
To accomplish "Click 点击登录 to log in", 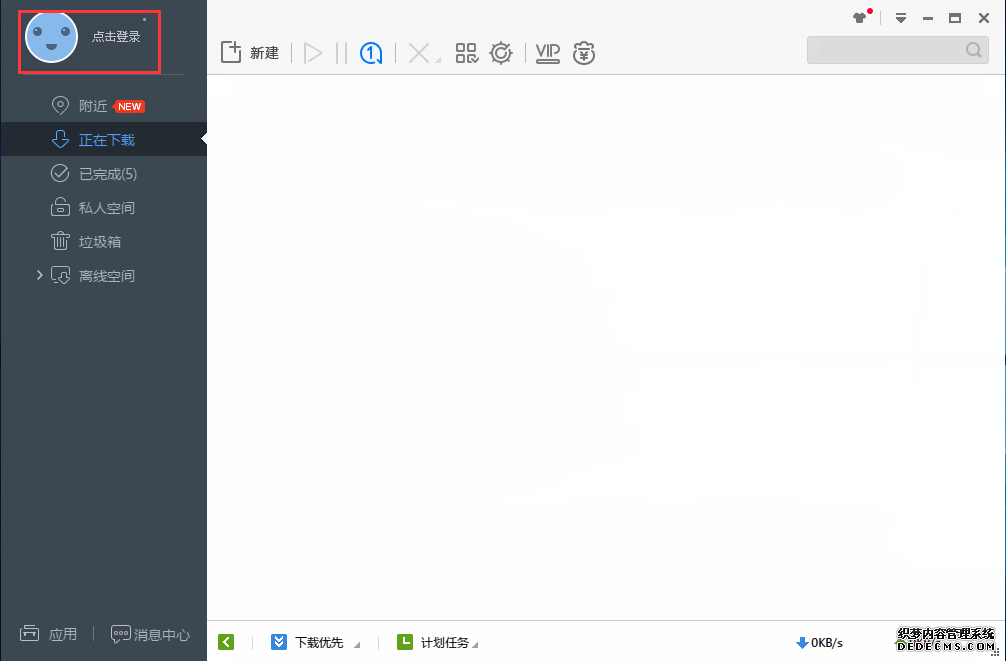I will click(x=115, y=37).
